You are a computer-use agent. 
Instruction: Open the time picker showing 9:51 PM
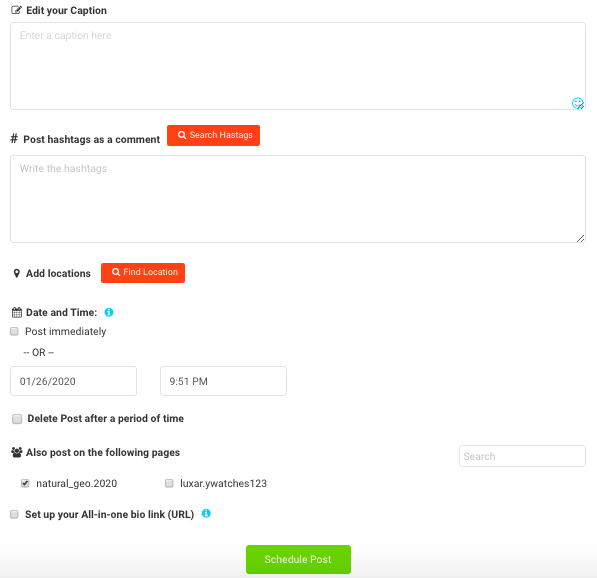click(223, 381)
